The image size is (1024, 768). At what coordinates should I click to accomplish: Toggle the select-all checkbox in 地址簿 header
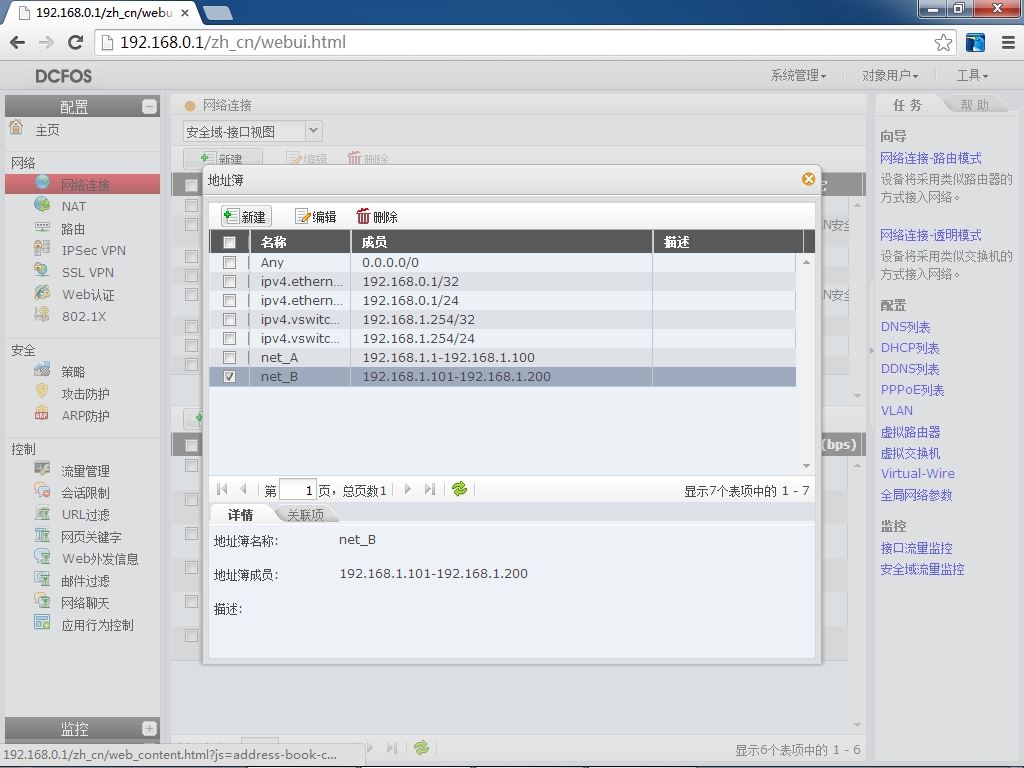[229, 242]
